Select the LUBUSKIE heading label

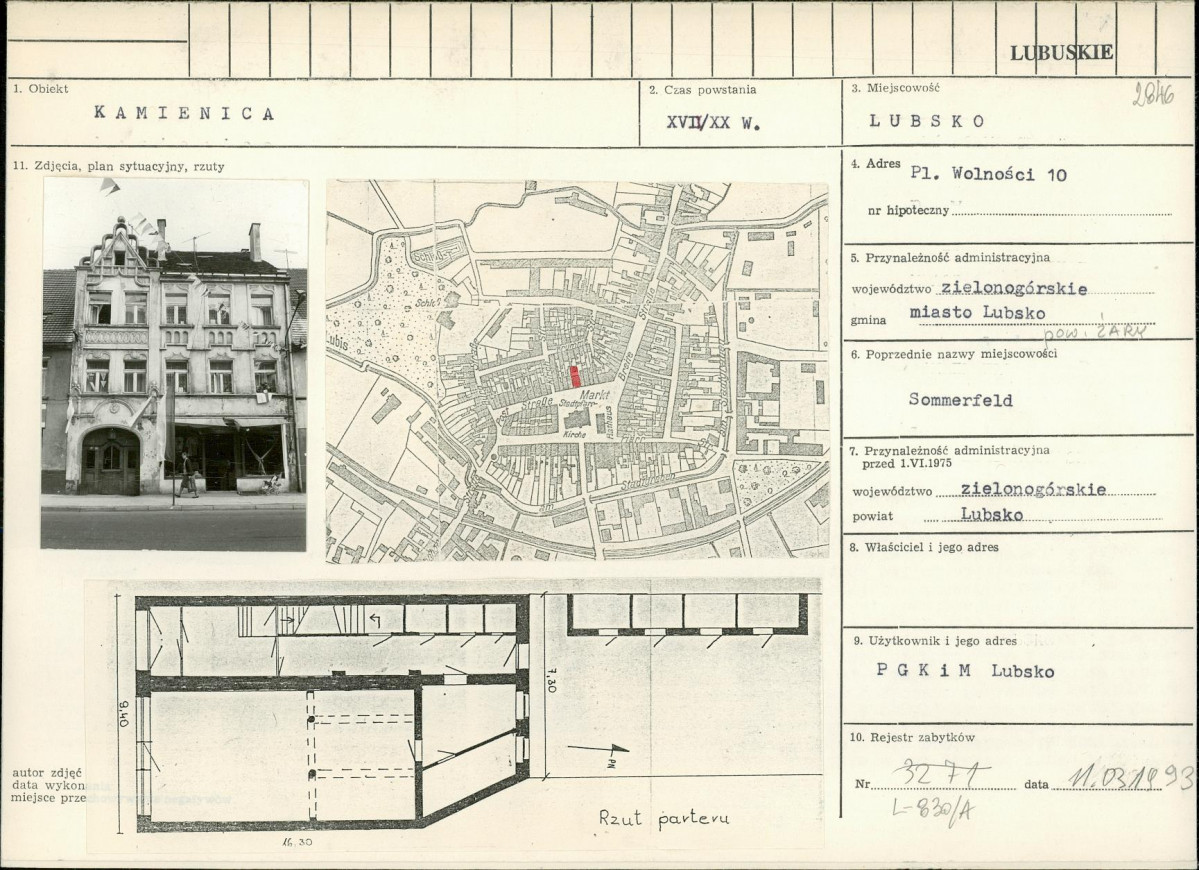pyautogui.click(x=1061, y=53)
